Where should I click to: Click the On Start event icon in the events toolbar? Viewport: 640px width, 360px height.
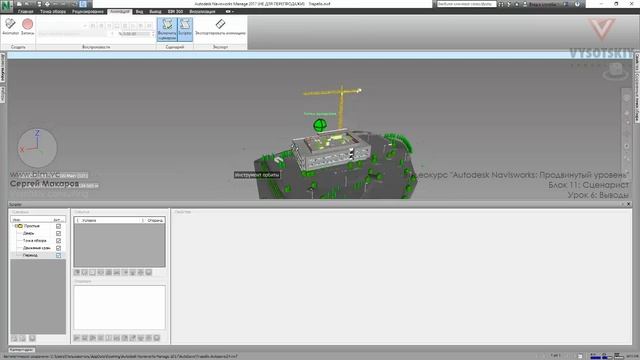(x=77, y=272)
